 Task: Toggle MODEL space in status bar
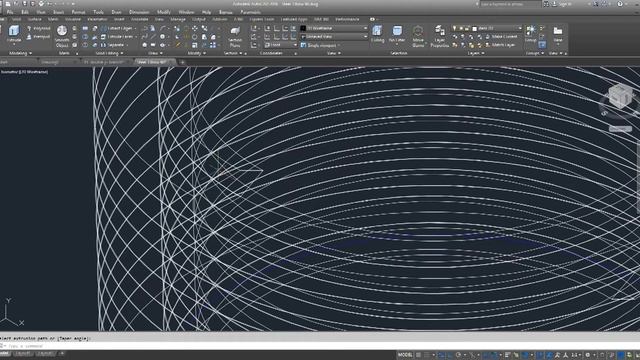(x=404, y=355)
